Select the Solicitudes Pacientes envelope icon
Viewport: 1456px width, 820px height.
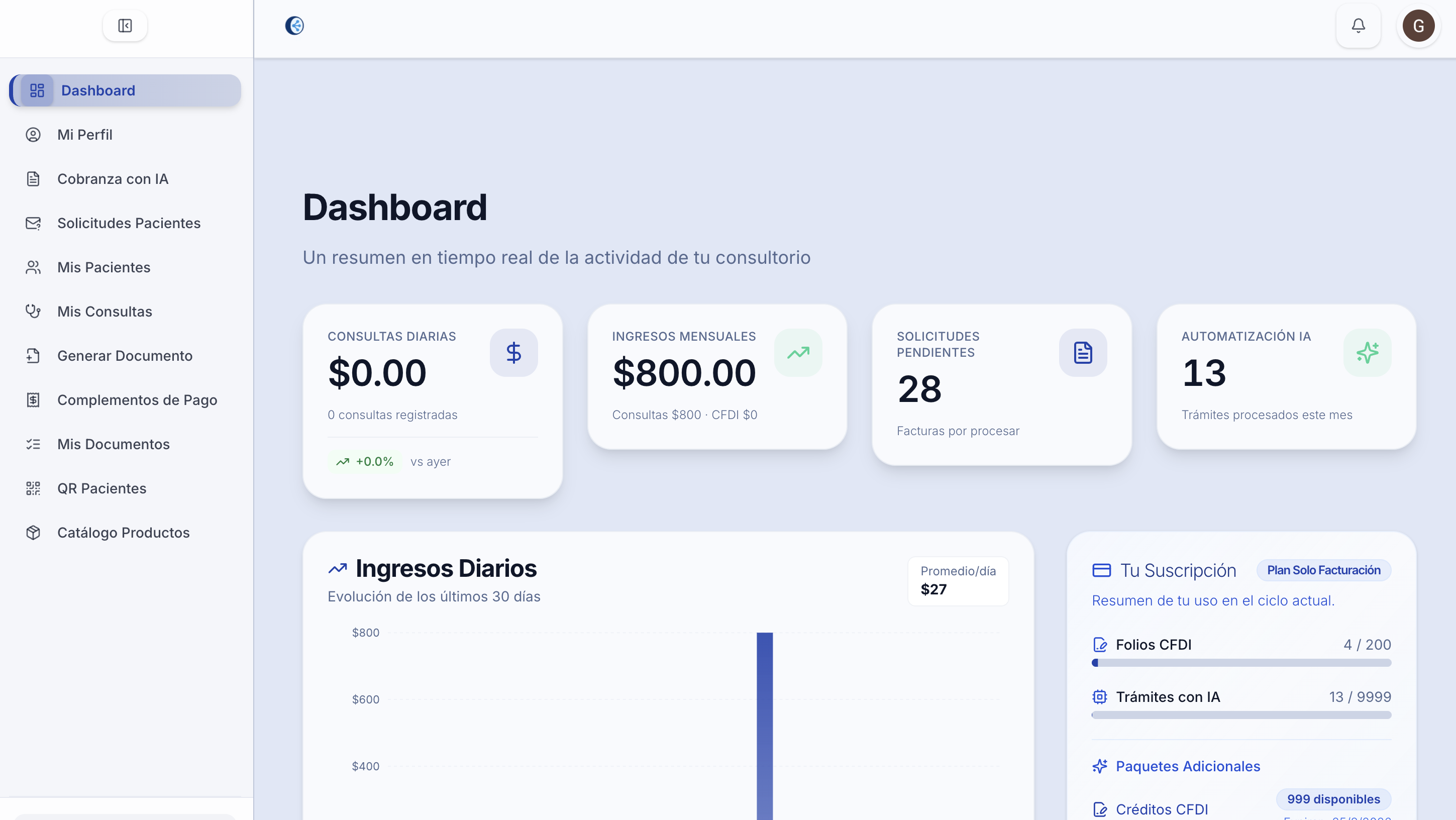pos(32,223)
